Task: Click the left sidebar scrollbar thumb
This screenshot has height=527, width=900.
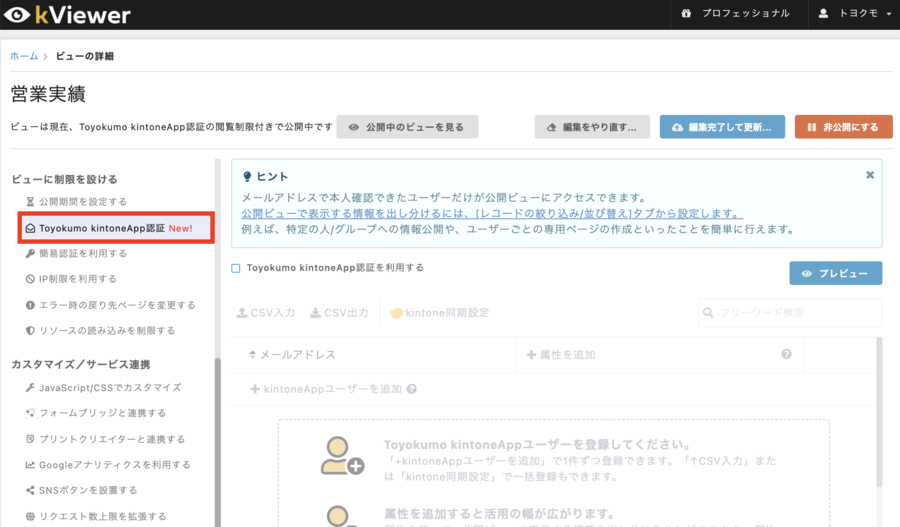Action: click(x=218, y=442)
